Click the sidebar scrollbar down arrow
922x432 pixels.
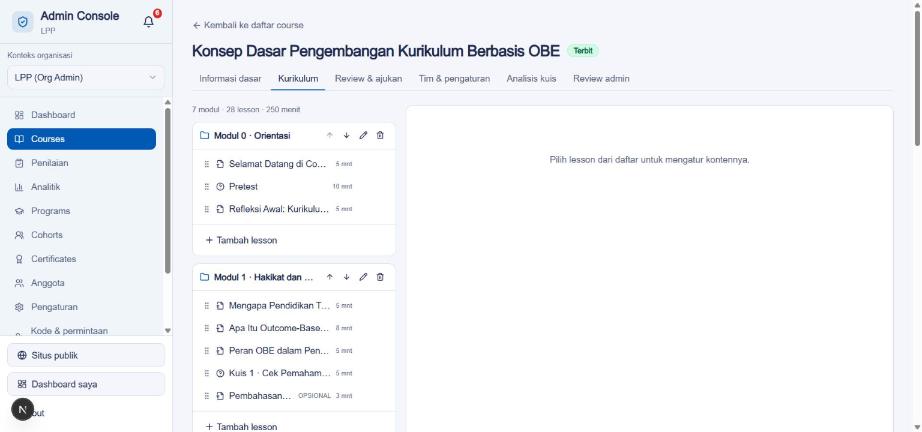pos(168,331)
